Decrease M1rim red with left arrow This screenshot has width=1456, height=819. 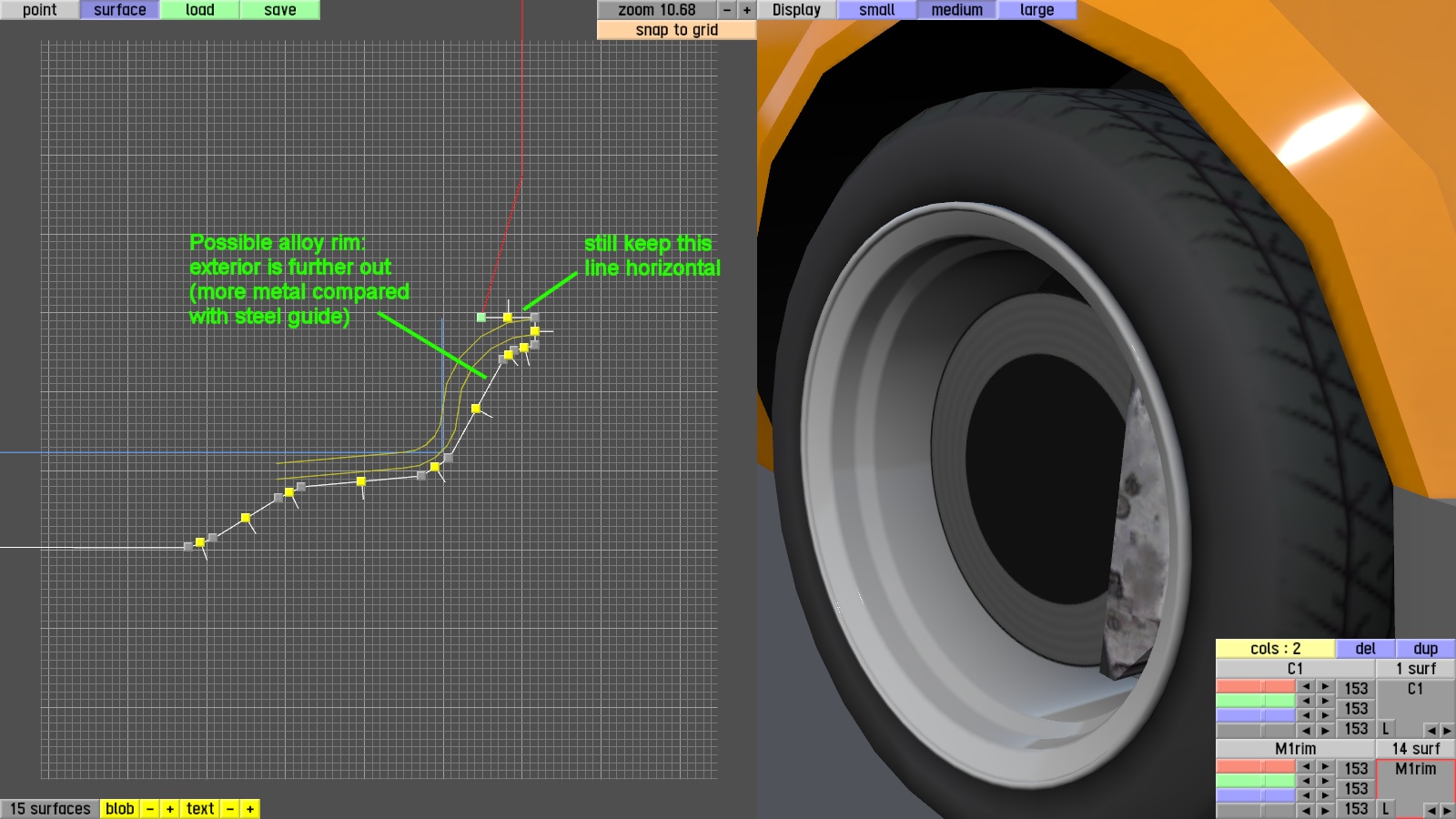(1306, 767)
